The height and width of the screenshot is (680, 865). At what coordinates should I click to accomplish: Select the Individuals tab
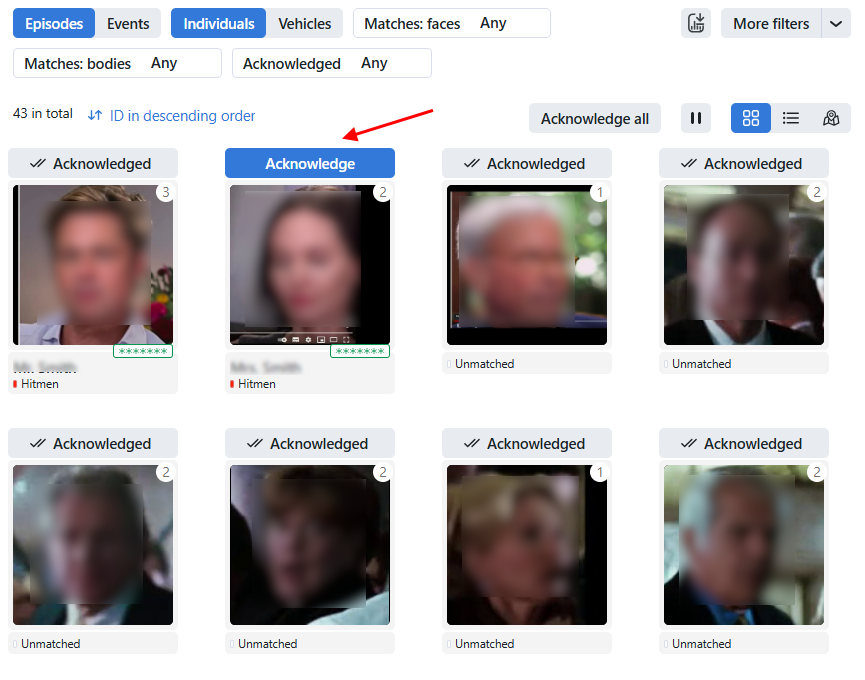pyautogui.click(x=219, y=24)
